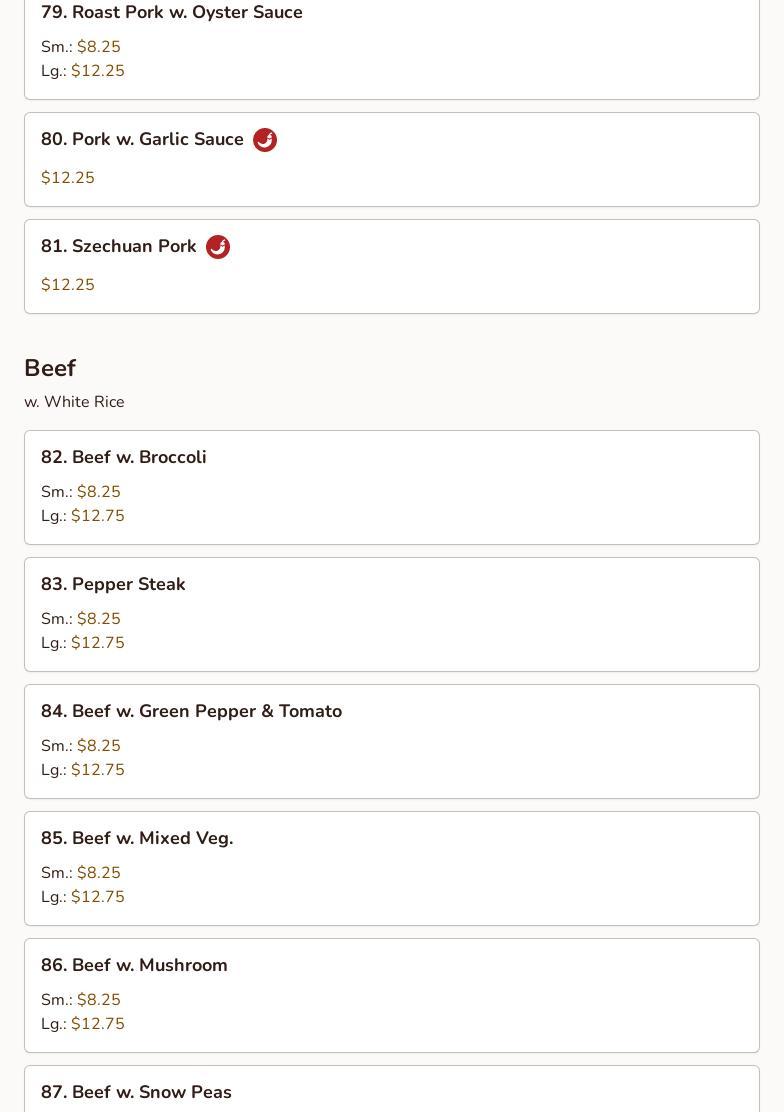Image resolution: width=784 pixels, height=1112 pixels.
Task: Click the spicy chili icon next to Szechuan Pork
Action: tap(218, 247)
